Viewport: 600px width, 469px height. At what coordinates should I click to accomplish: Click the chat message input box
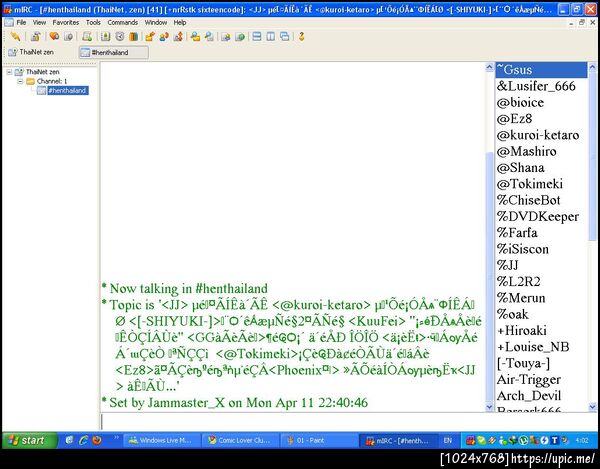pyautogui.click(x=348, y=422)
